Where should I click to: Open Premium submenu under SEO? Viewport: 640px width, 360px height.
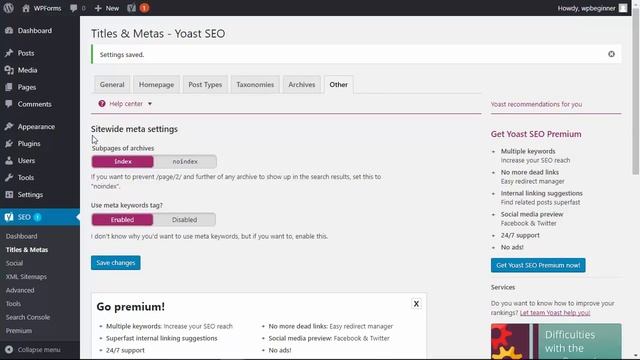pyautogui.click(x=19, y=331)
